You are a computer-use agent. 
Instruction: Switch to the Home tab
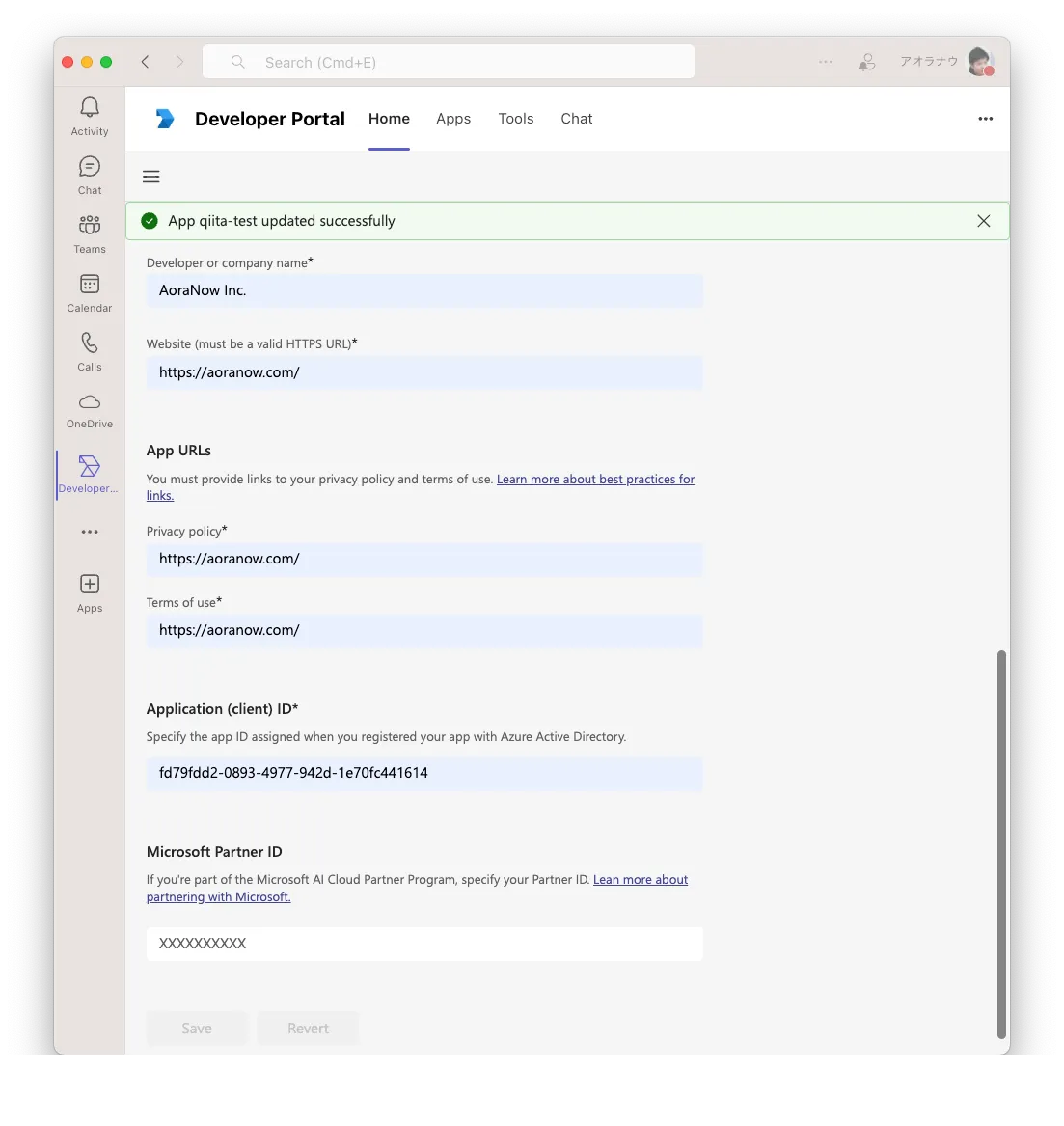[389, 119]
